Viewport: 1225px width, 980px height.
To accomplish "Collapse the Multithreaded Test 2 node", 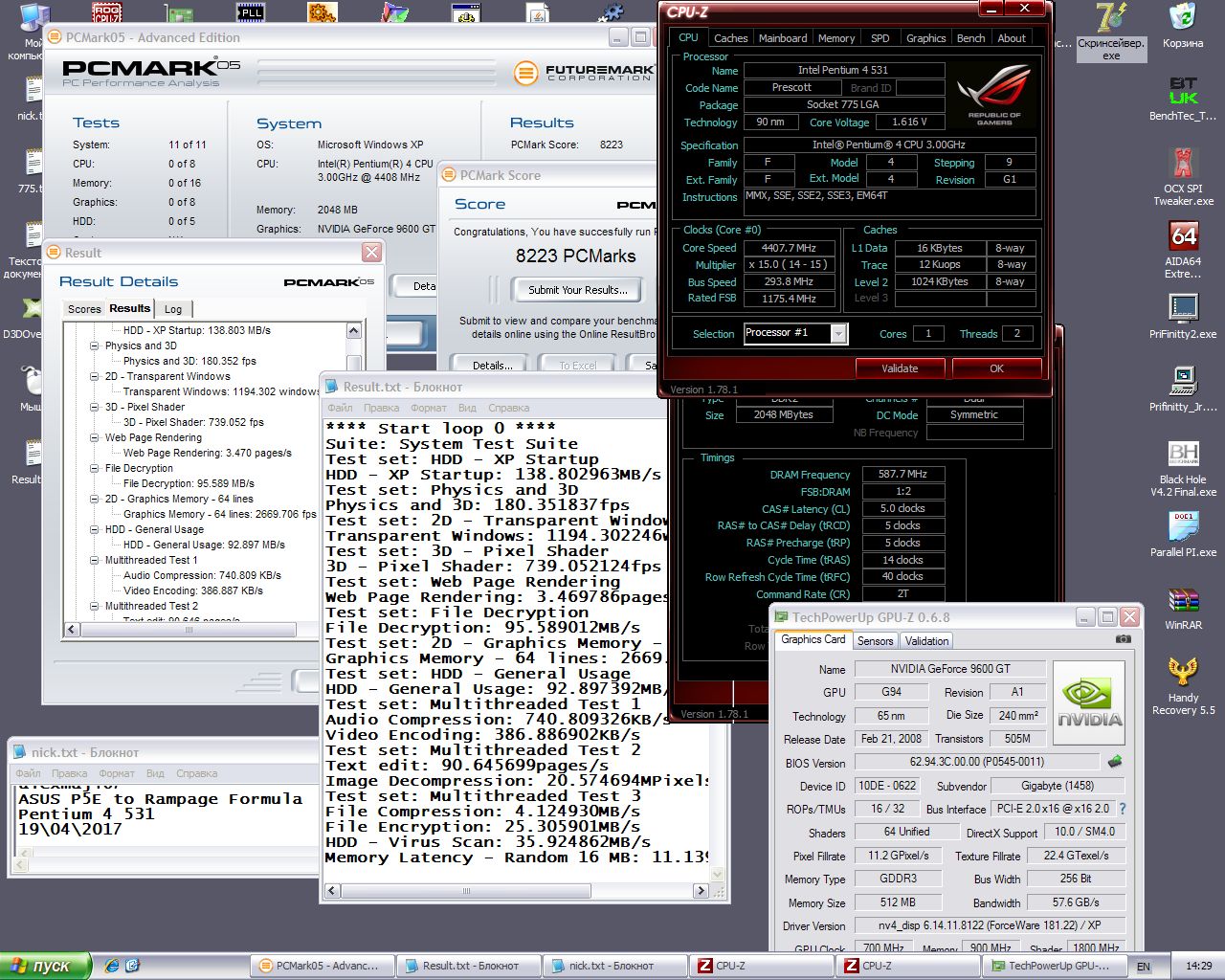I will coord(95,606).
